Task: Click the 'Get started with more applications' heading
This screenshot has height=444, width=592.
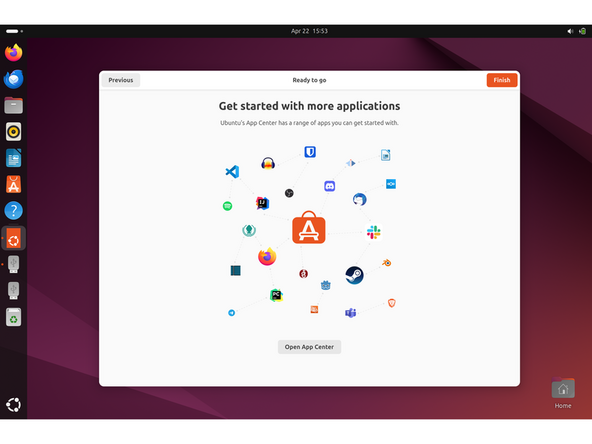Action: [309, 106]
